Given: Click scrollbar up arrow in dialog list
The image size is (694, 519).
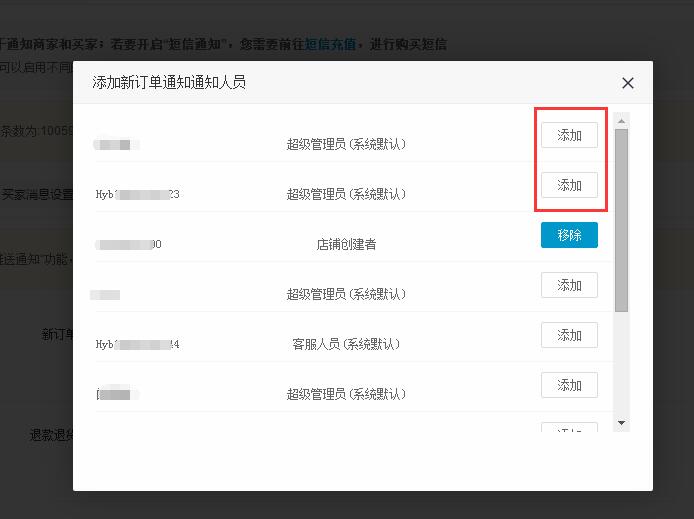Looking at the screenshot, I should 621,121.
